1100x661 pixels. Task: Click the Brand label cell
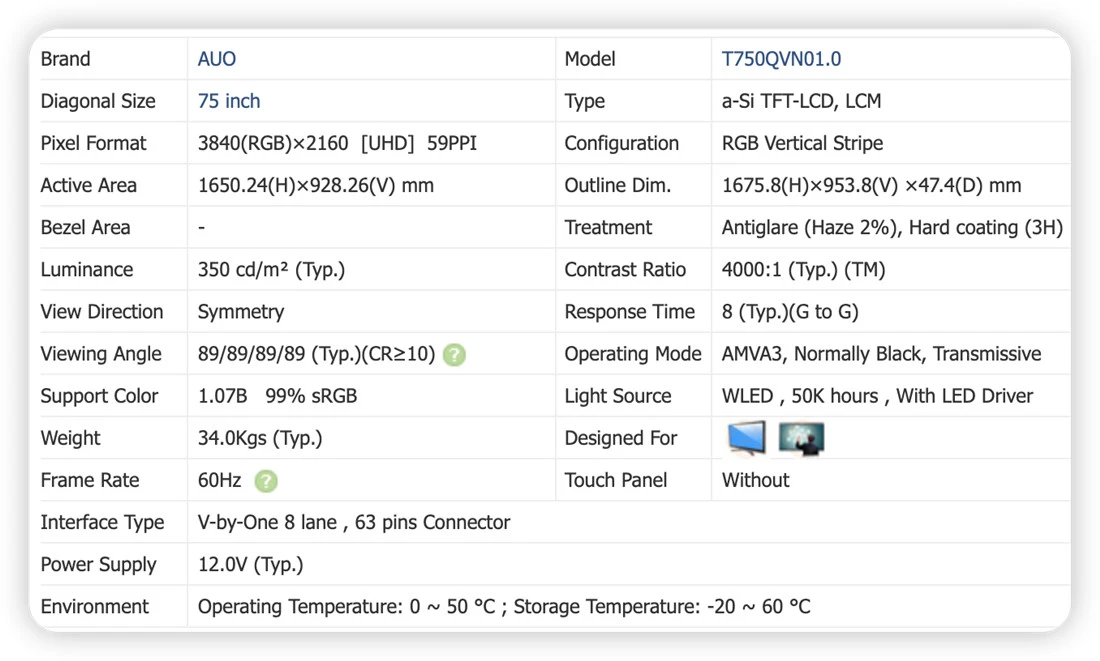tap(65, 59)
